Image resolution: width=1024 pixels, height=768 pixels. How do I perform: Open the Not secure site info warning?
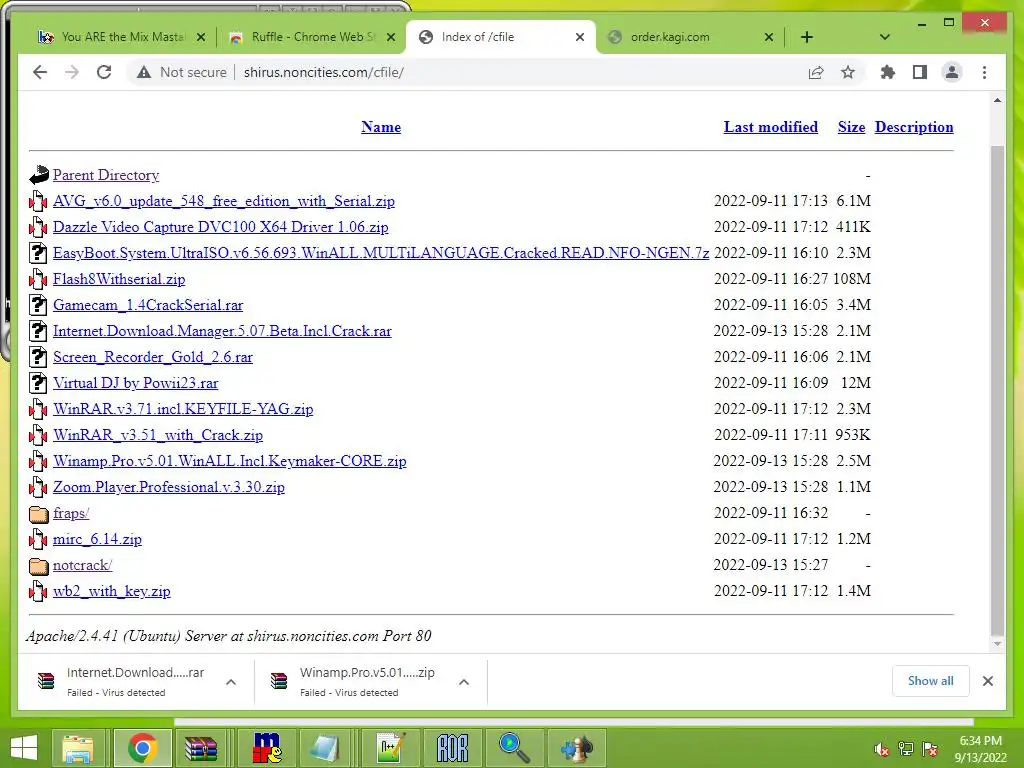pos(182,72)
